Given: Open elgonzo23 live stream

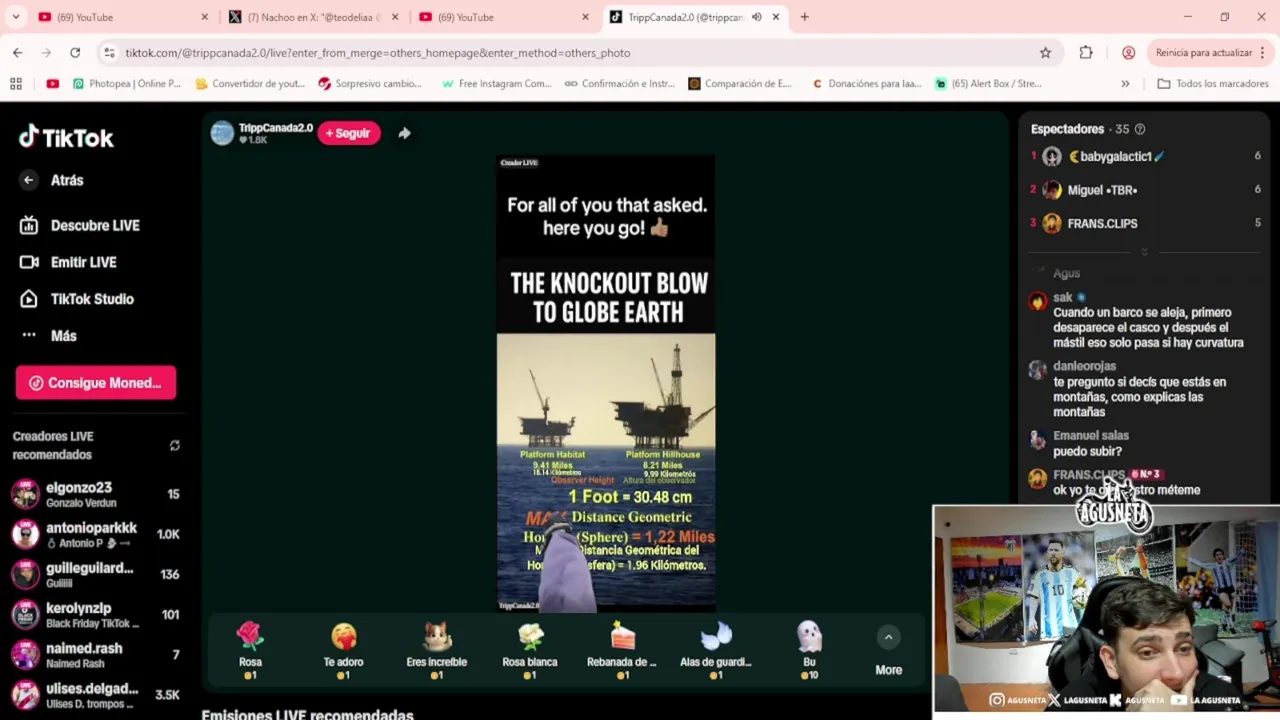Looking at the screenshot, I should [95, 494].
